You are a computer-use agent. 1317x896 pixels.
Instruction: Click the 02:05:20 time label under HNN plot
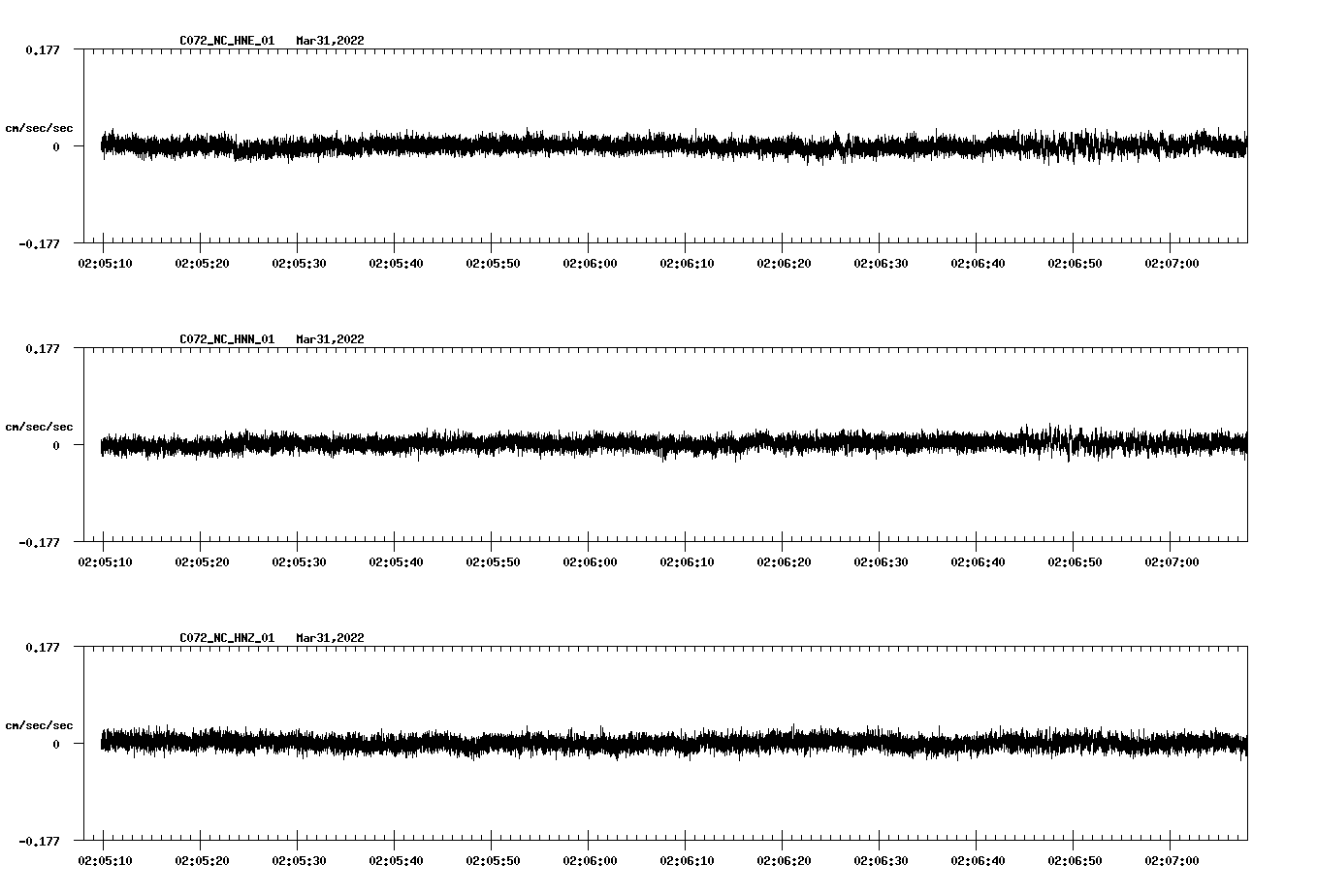point(203,561)
